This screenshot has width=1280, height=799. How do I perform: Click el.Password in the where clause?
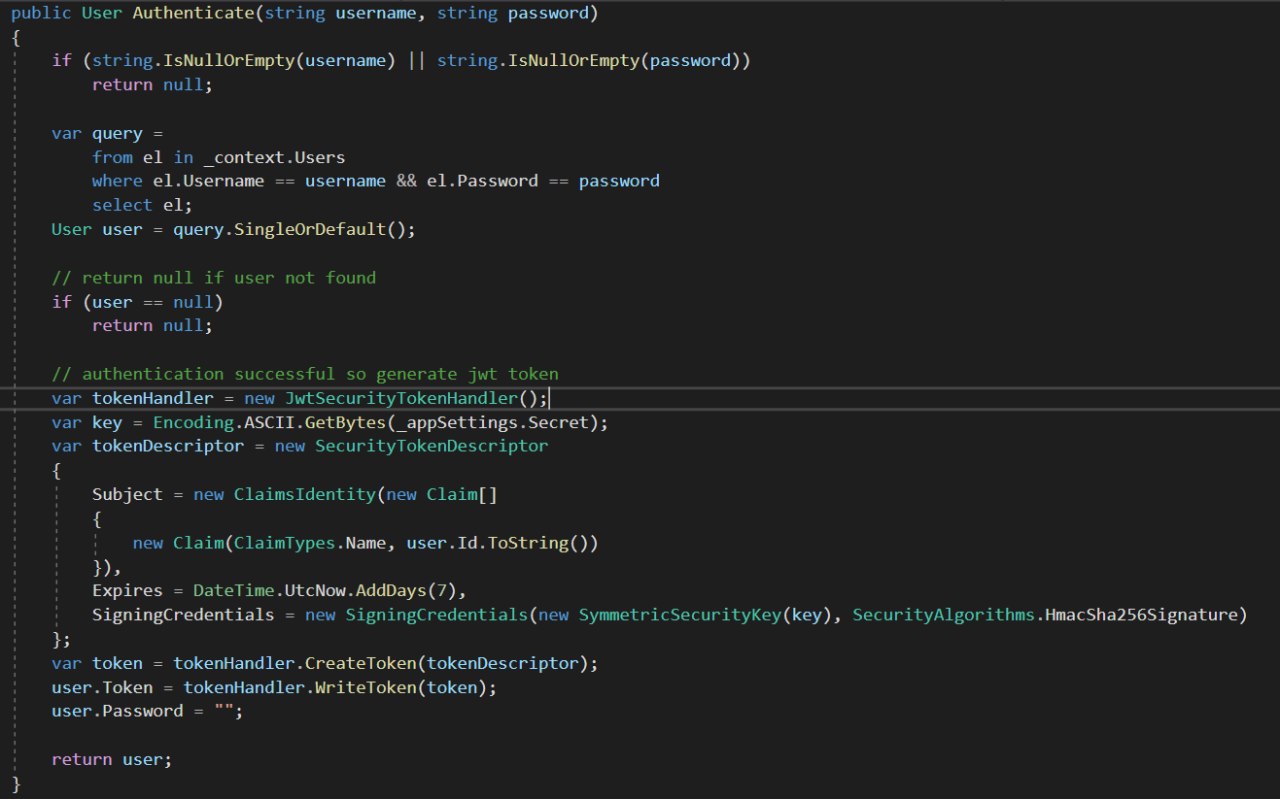point(482,181)
